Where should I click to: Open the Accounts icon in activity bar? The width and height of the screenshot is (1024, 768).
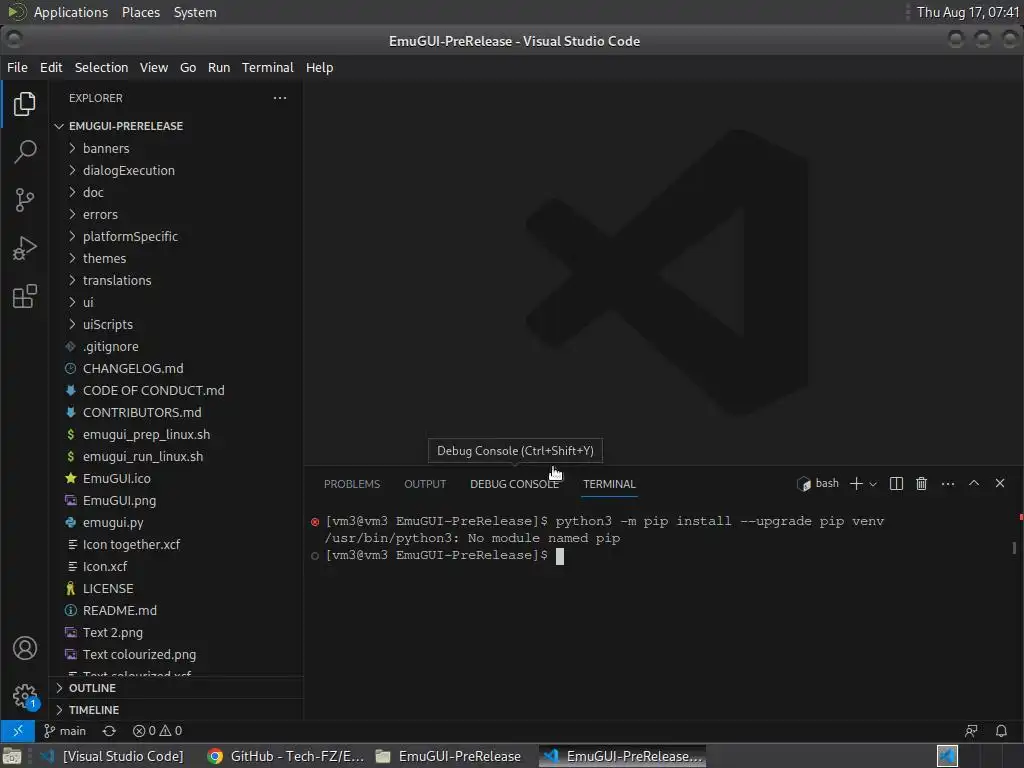[x=24, y=648]
